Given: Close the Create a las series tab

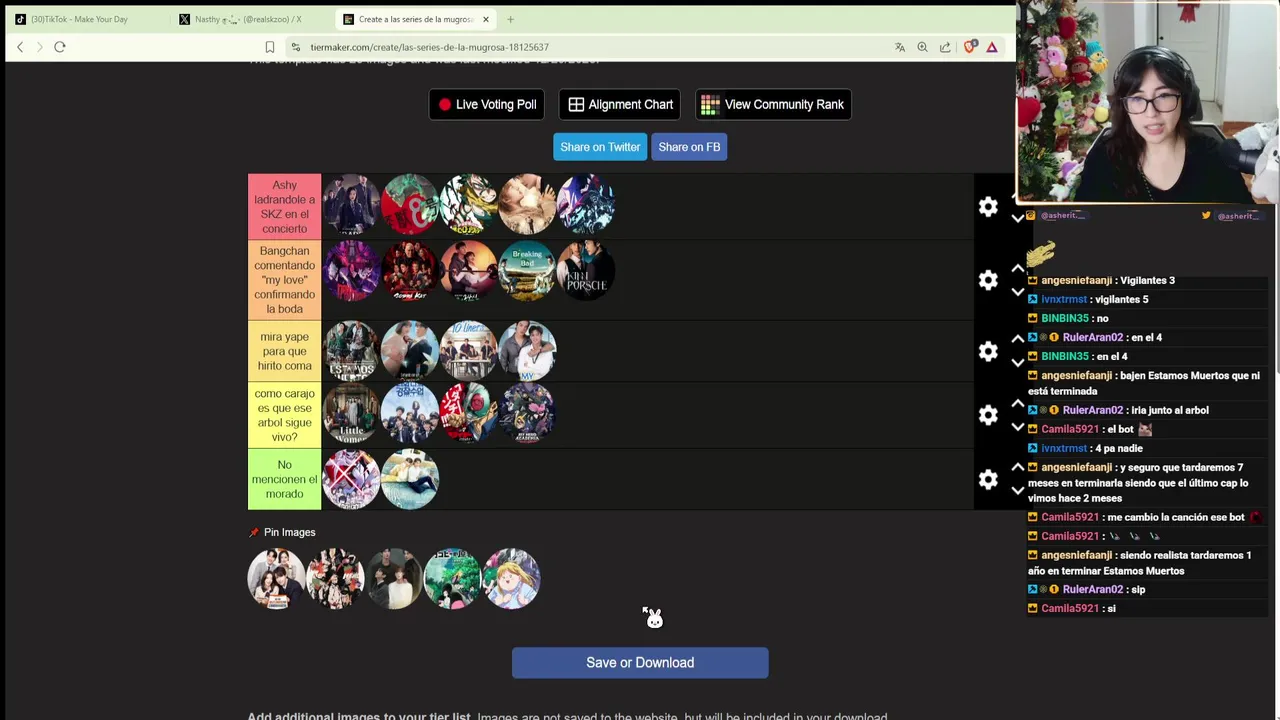Looking at the screenshot, I should pos(486,19).
